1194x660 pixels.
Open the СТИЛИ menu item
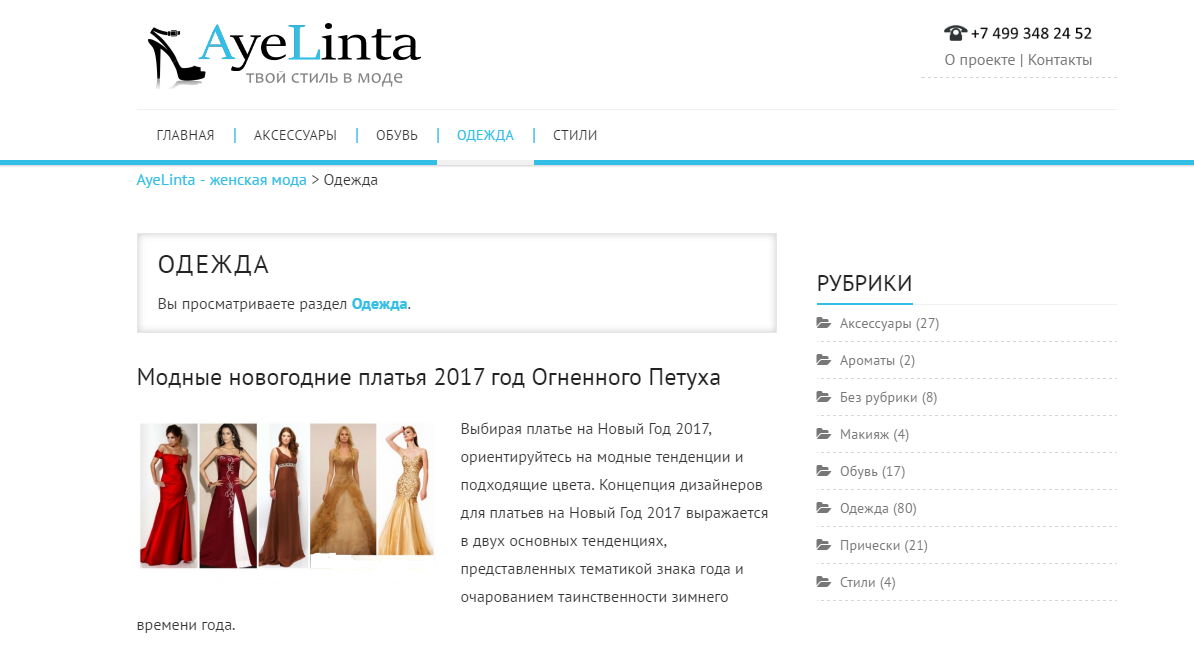[575, 136]
